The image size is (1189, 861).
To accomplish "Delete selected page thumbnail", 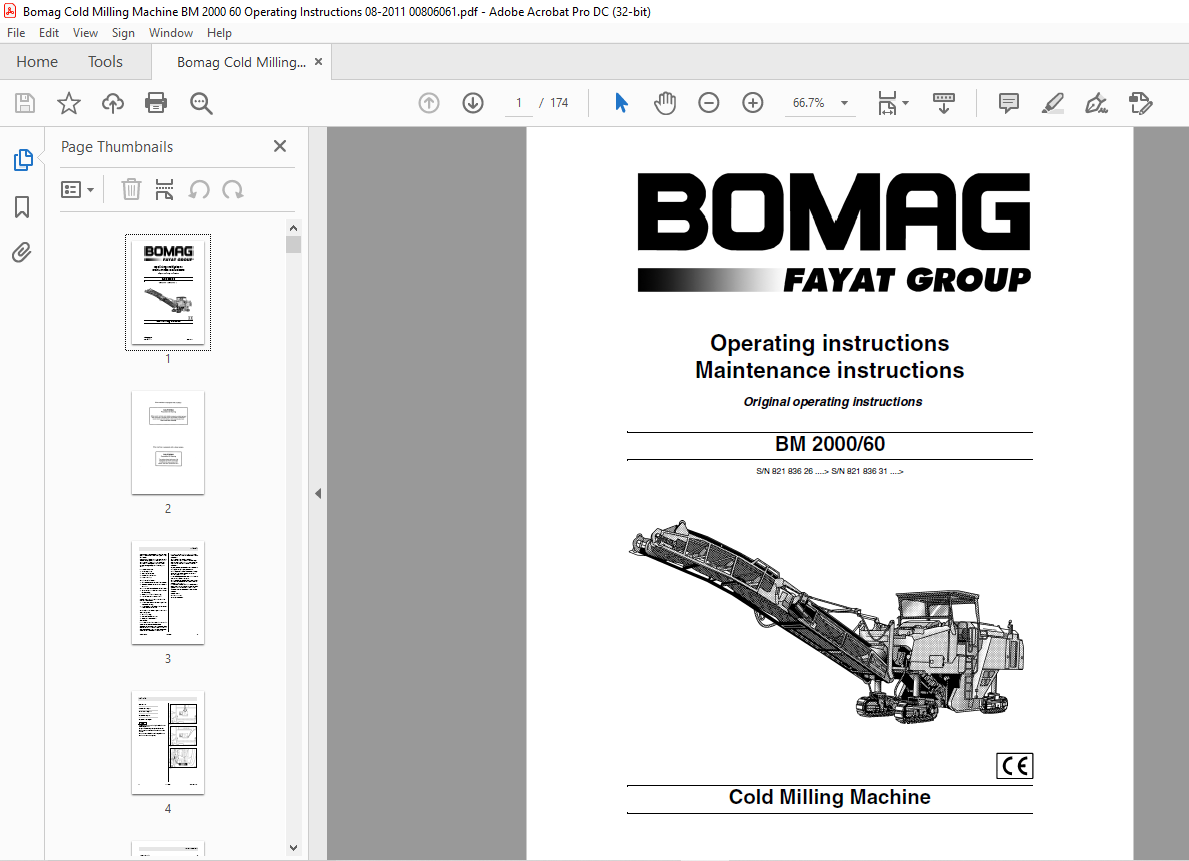I will coord(131,190).
